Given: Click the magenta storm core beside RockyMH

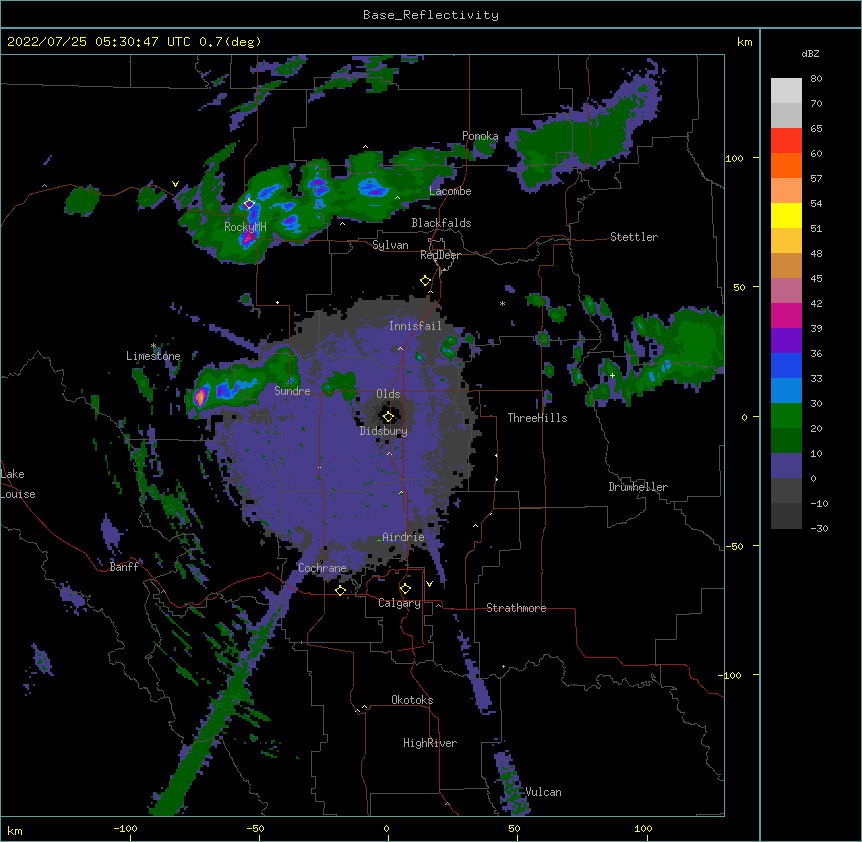Looking at the screenshot, I should click(x=248, y=239).
